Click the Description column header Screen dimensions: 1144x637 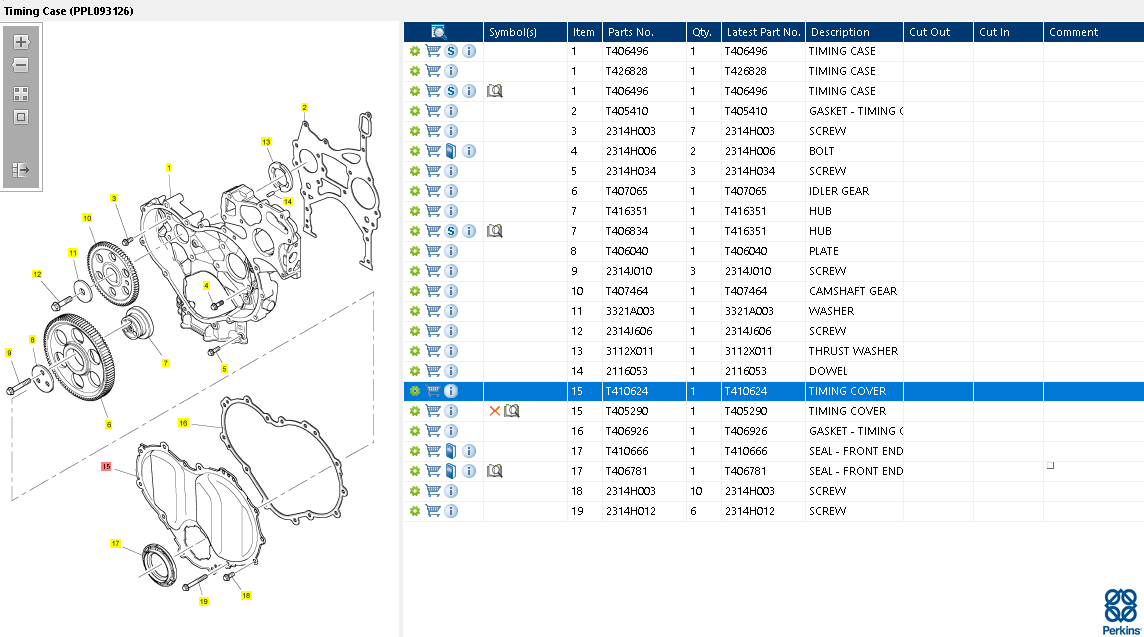pyautogui.click(x=854, y=32)
